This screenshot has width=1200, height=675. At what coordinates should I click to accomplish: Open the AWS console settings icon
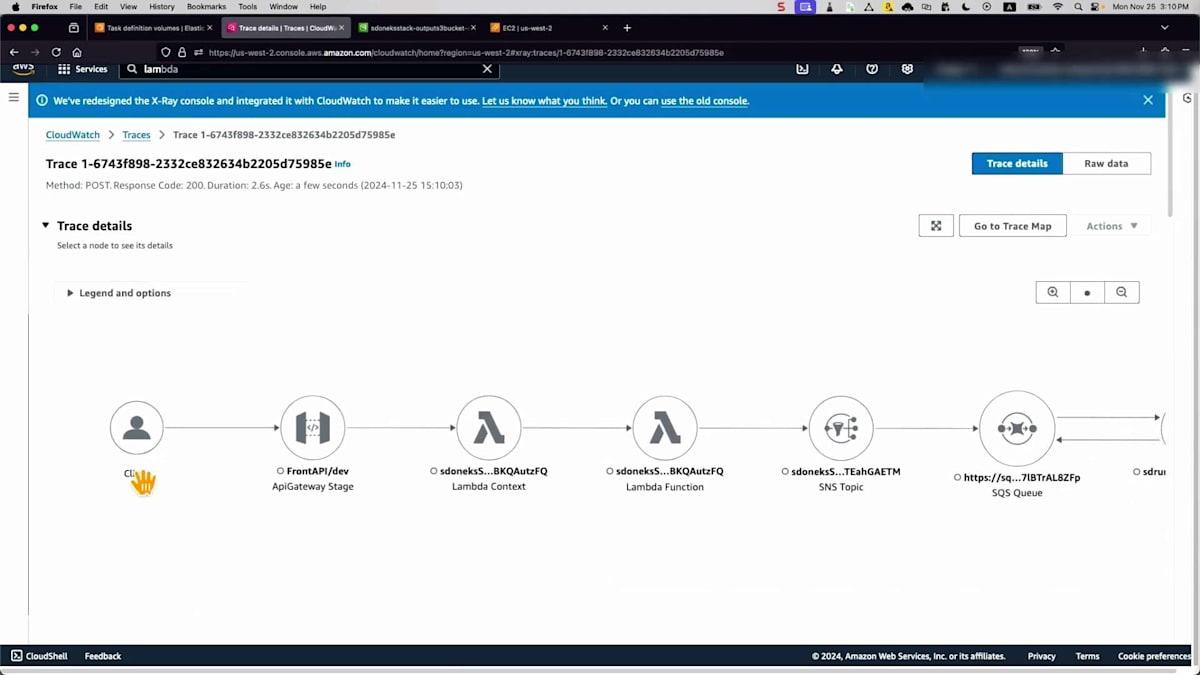(907, 69)
